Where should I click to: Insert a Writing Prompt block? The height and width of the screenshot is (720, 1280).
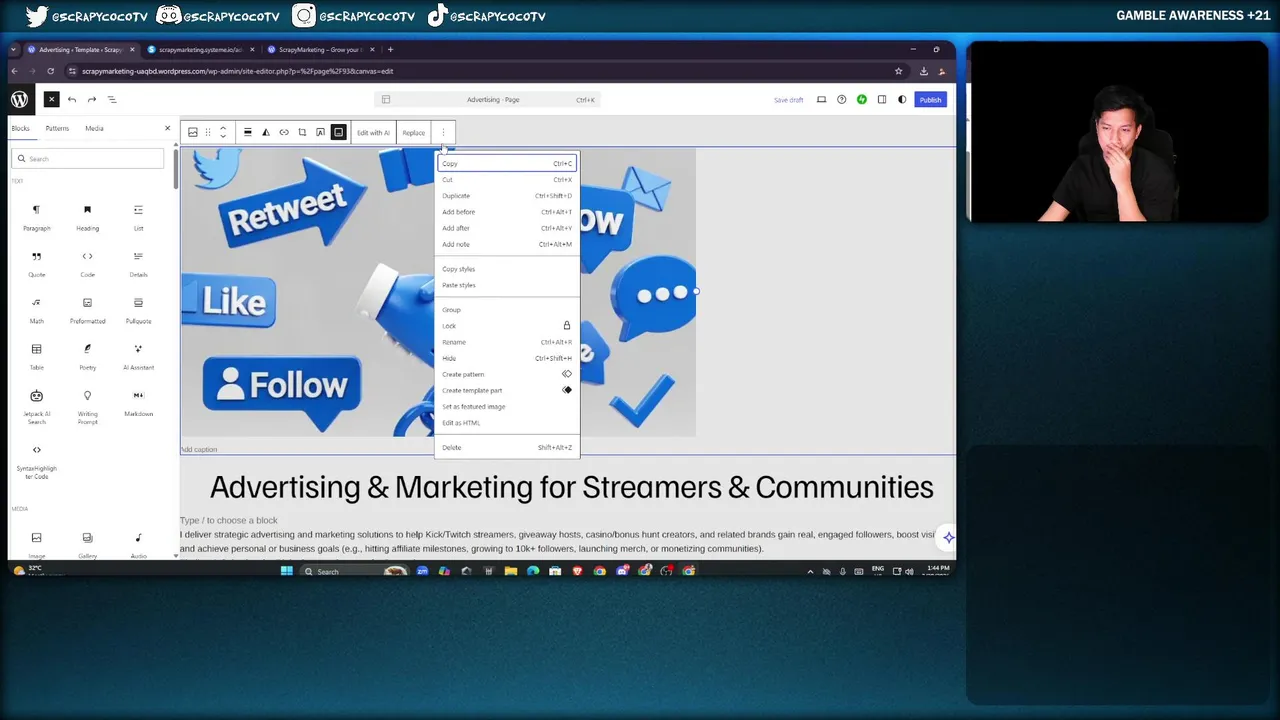point(87,406)
